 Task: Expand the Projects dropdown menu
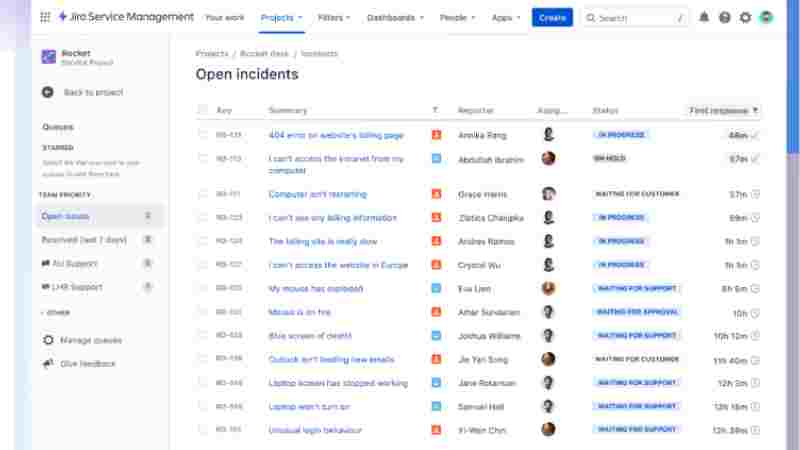[x=282, y=17]
